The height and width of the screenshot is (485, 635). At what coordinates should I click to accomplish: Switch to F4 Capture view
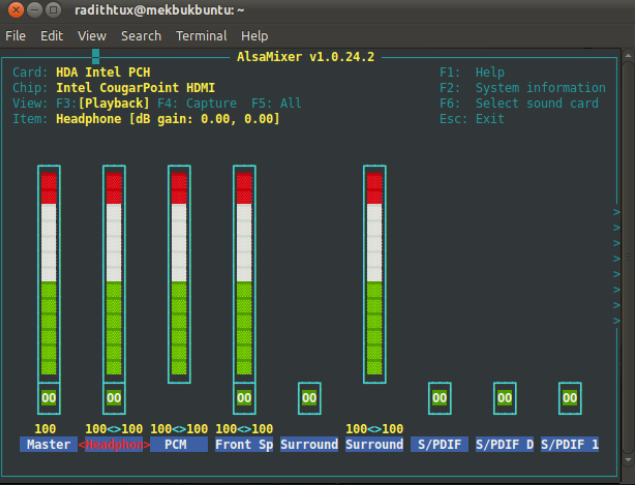[x=197, y=103]
